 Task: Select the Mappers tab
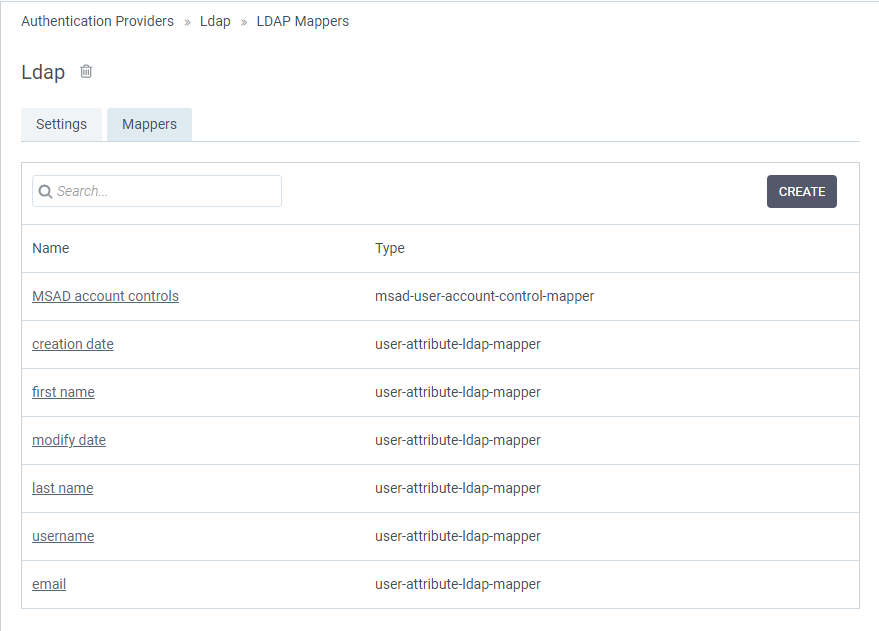click(149, 124)
